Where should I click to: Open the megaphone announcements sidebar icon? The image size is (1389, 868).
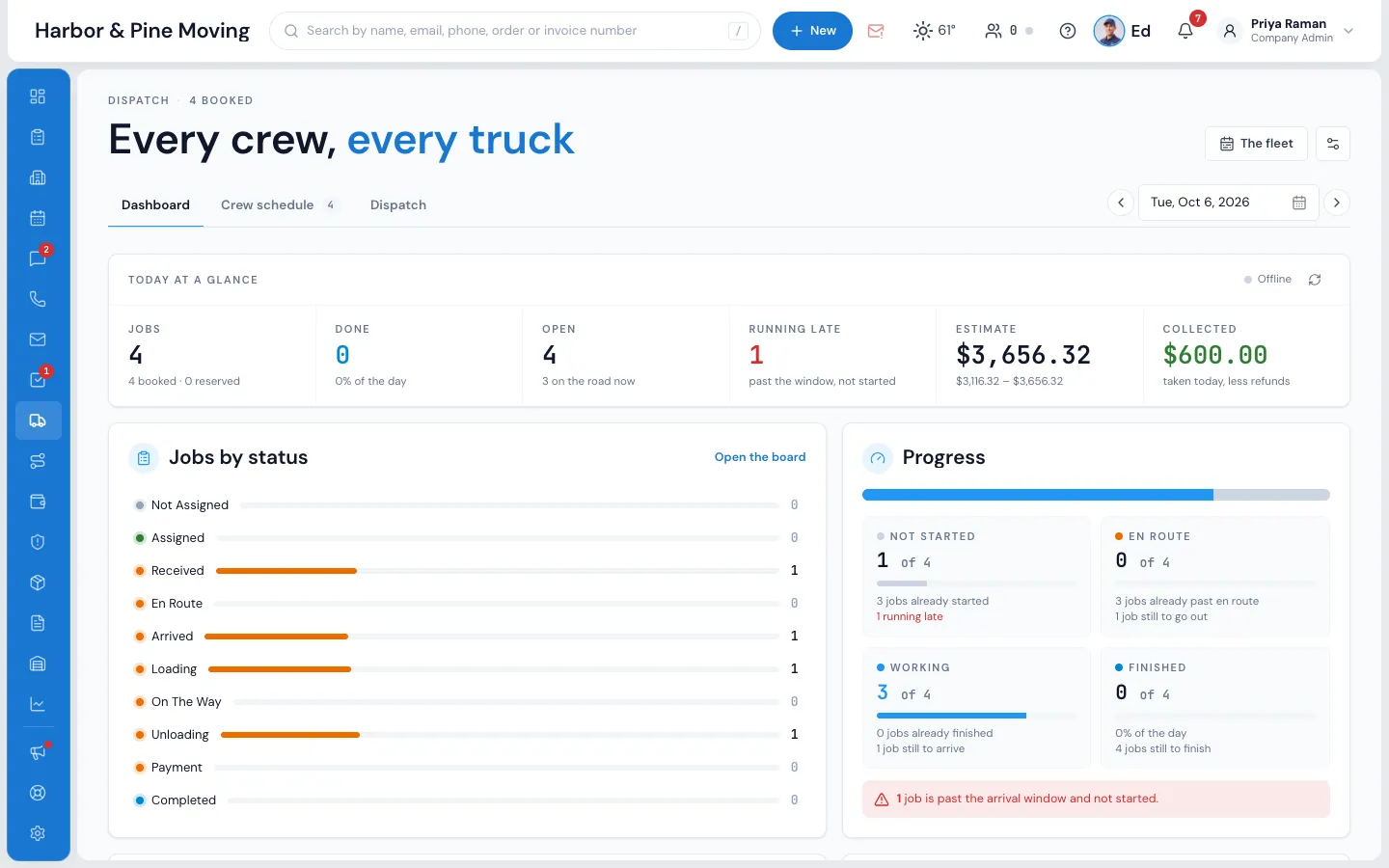38,752
